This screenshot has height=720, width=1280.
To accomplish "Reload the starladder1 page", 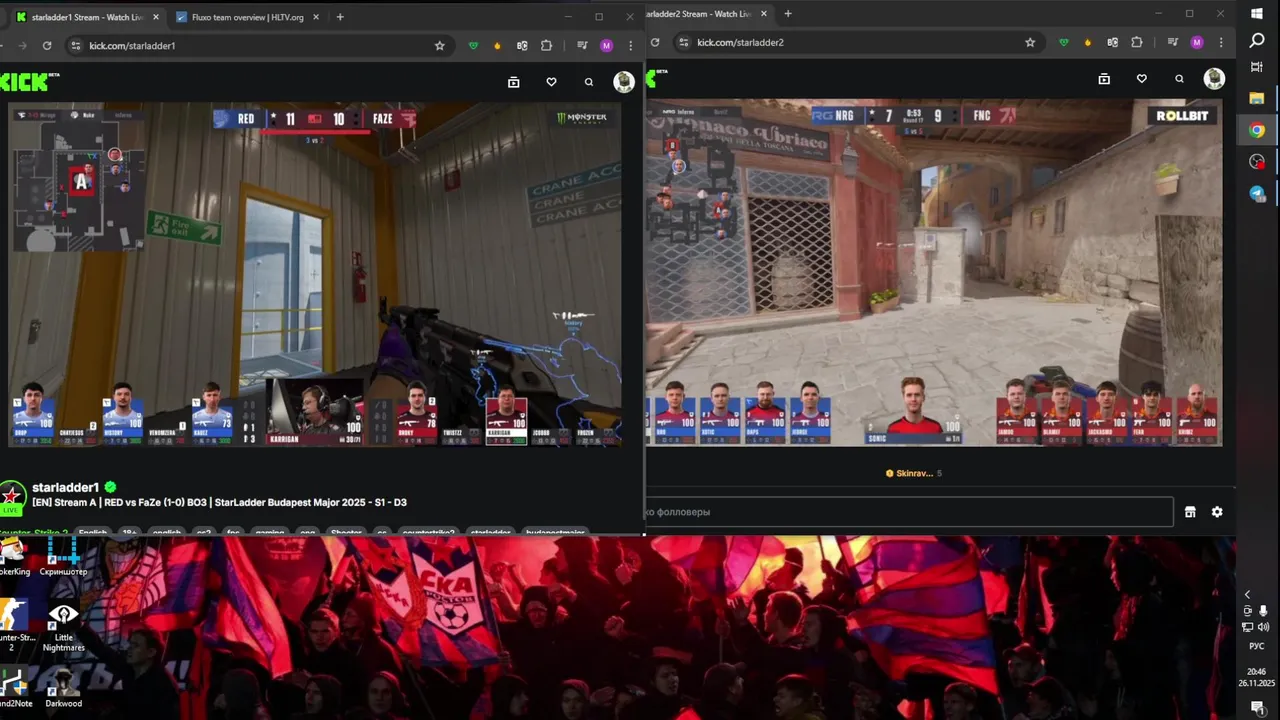I will pos(46,45).
